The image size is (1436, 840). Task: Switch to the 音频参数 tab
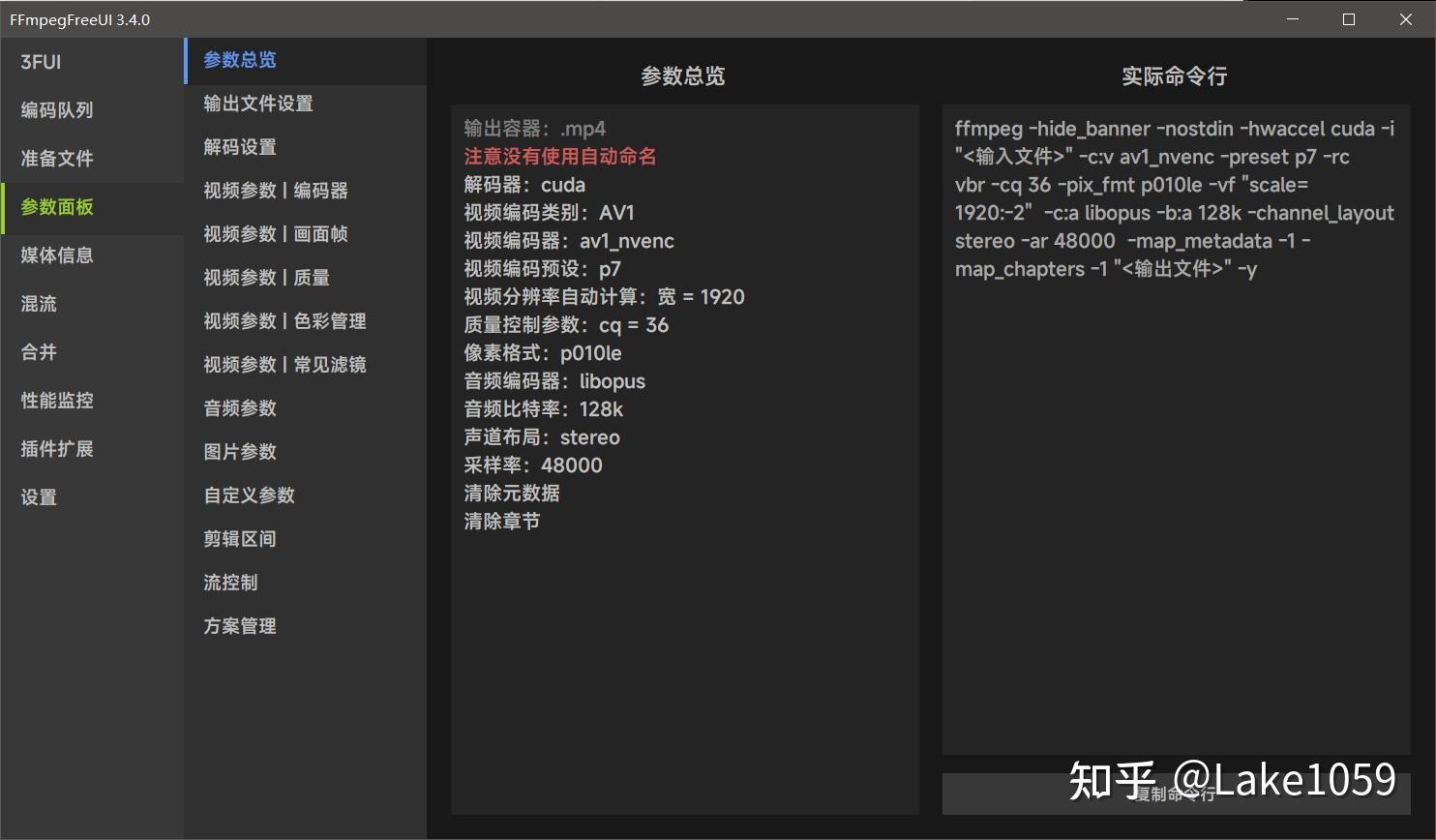coord(240,407)
